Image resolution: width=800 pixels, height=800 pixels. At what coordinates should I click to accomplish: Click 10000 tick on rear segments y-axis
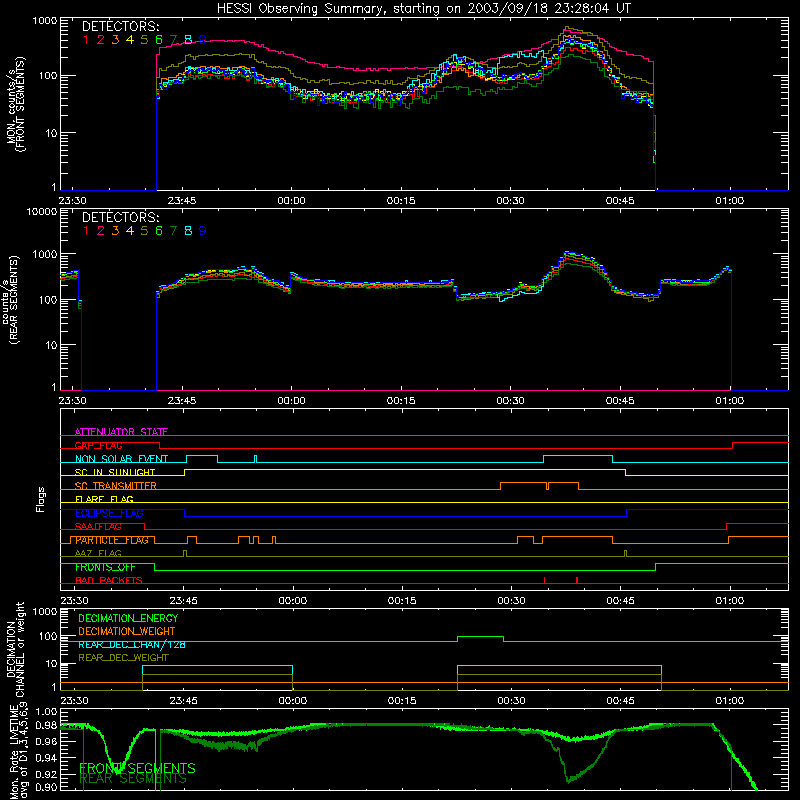42,212
